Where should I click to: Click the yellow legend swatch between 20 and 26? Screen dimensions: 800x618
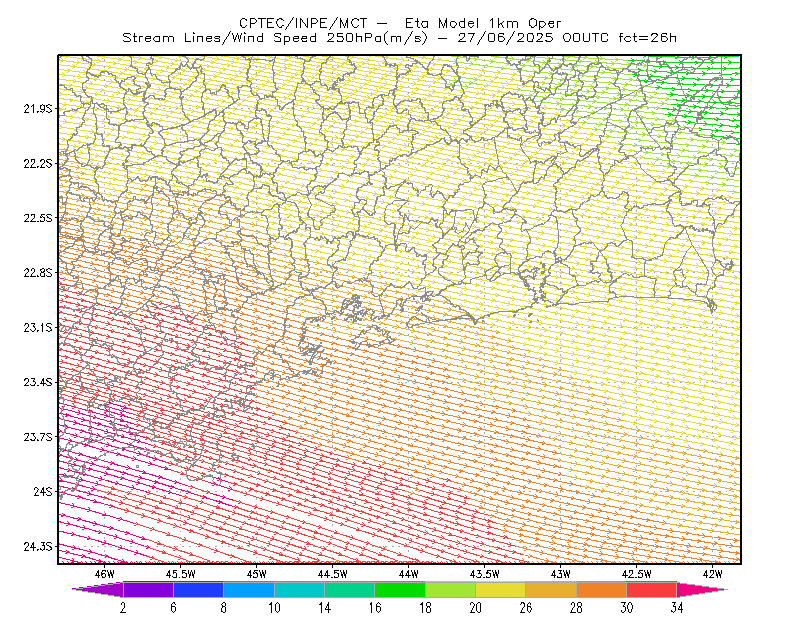(501, 589)
